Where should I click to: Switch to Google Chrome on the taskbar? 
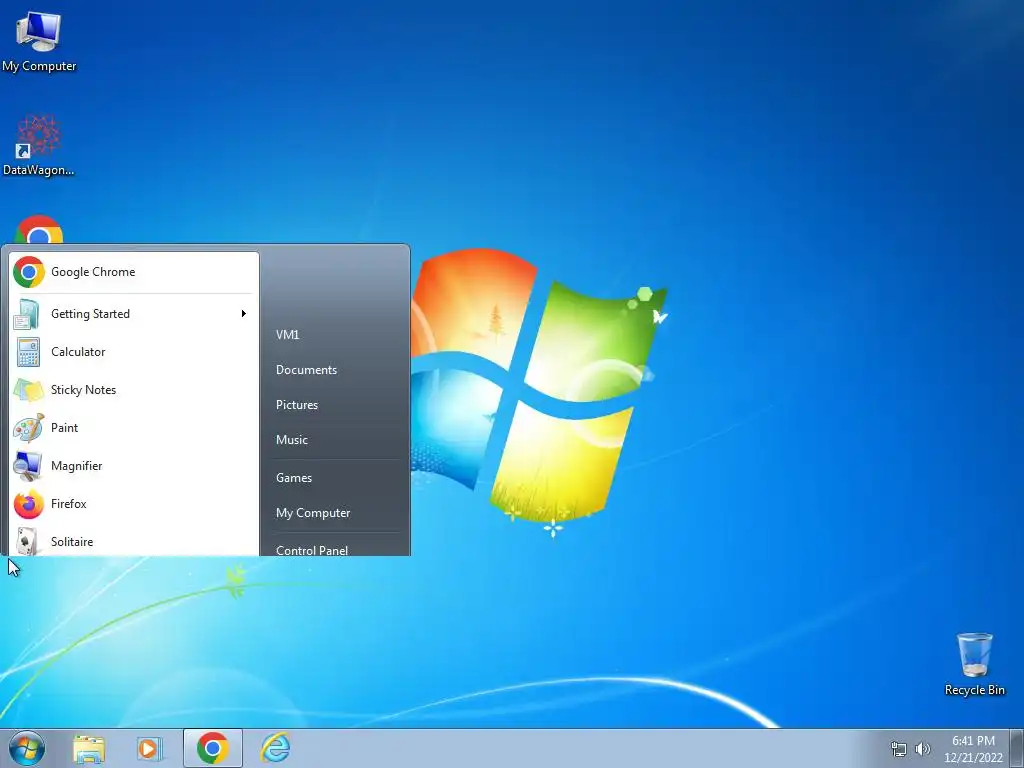click(213, 748)
